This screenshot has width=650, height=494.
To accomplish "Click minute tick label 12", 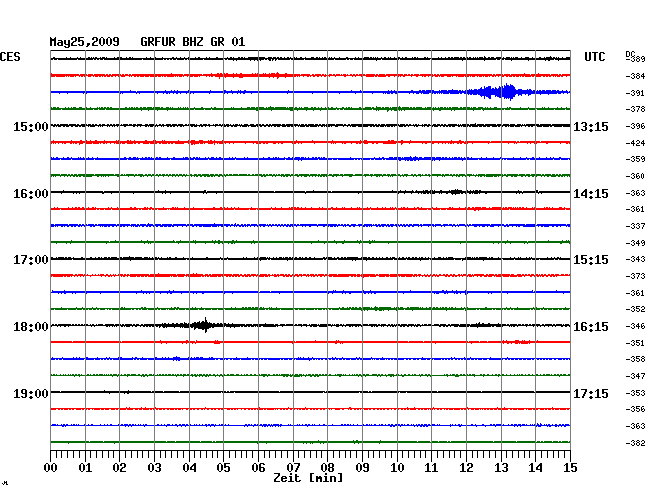I will pyautogui.click(x=466, y=468).
